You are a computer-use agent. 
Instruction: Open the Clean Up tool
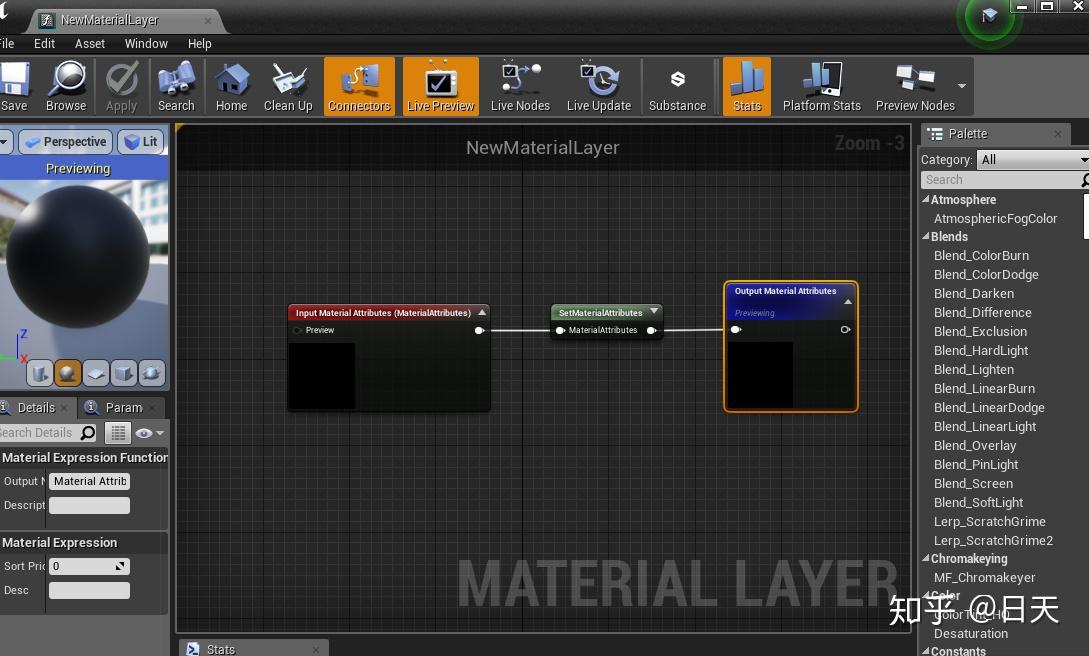tap(288, 86)
